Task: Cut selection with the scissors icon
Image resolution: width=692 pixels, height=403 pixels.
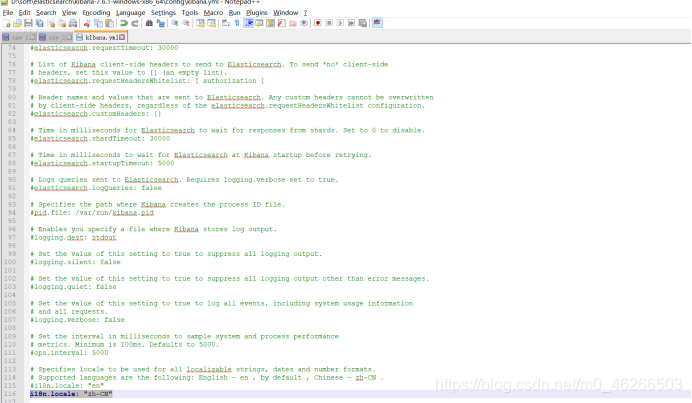Action: click(x=87, y=23)
